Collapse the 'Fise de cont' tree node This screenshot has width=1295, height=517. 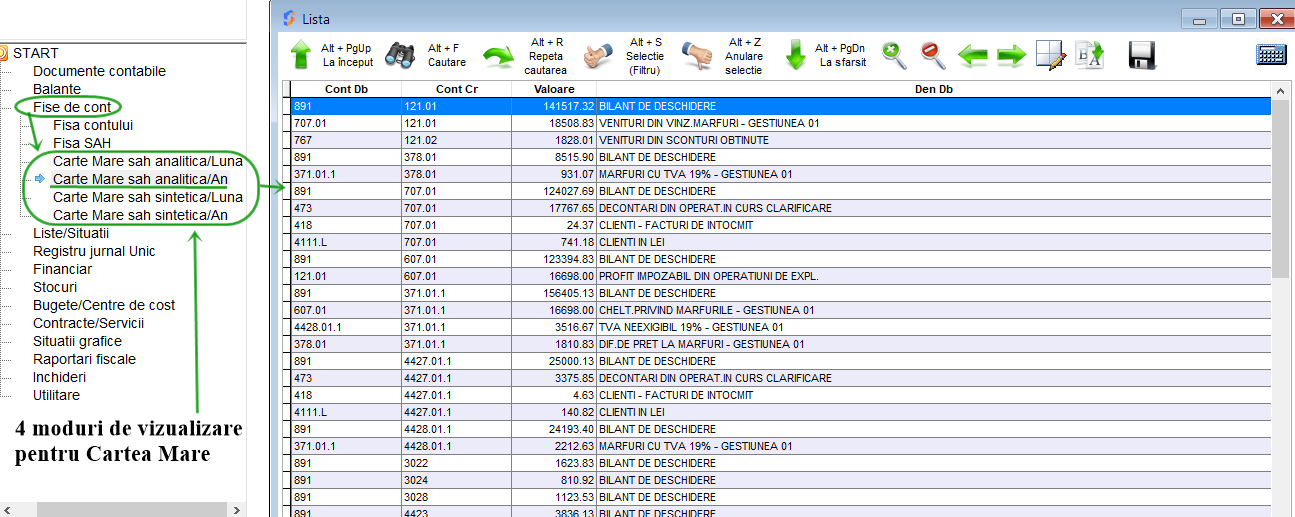point(71,107)
